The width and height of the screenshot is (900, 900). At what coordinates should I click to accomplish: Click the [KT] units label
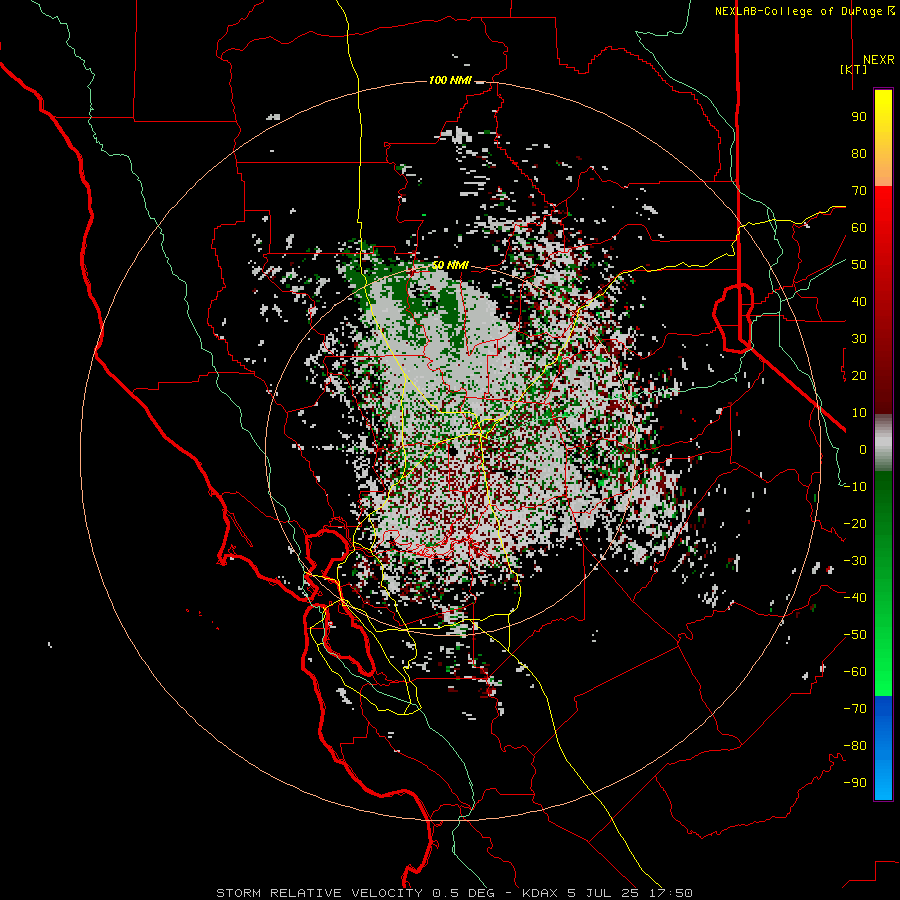(854, 69)
